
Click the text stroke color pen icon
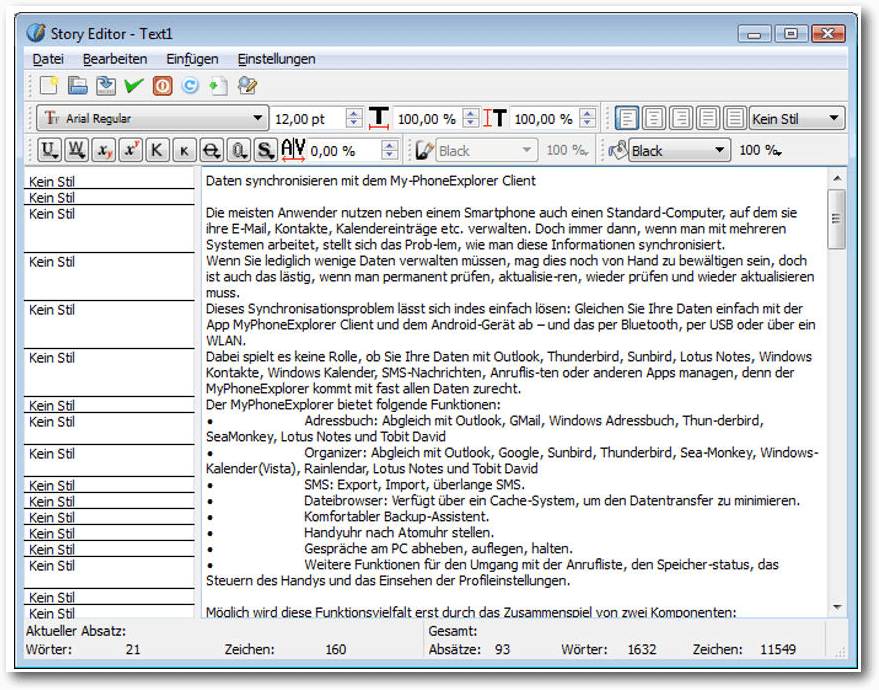[425, 150]
